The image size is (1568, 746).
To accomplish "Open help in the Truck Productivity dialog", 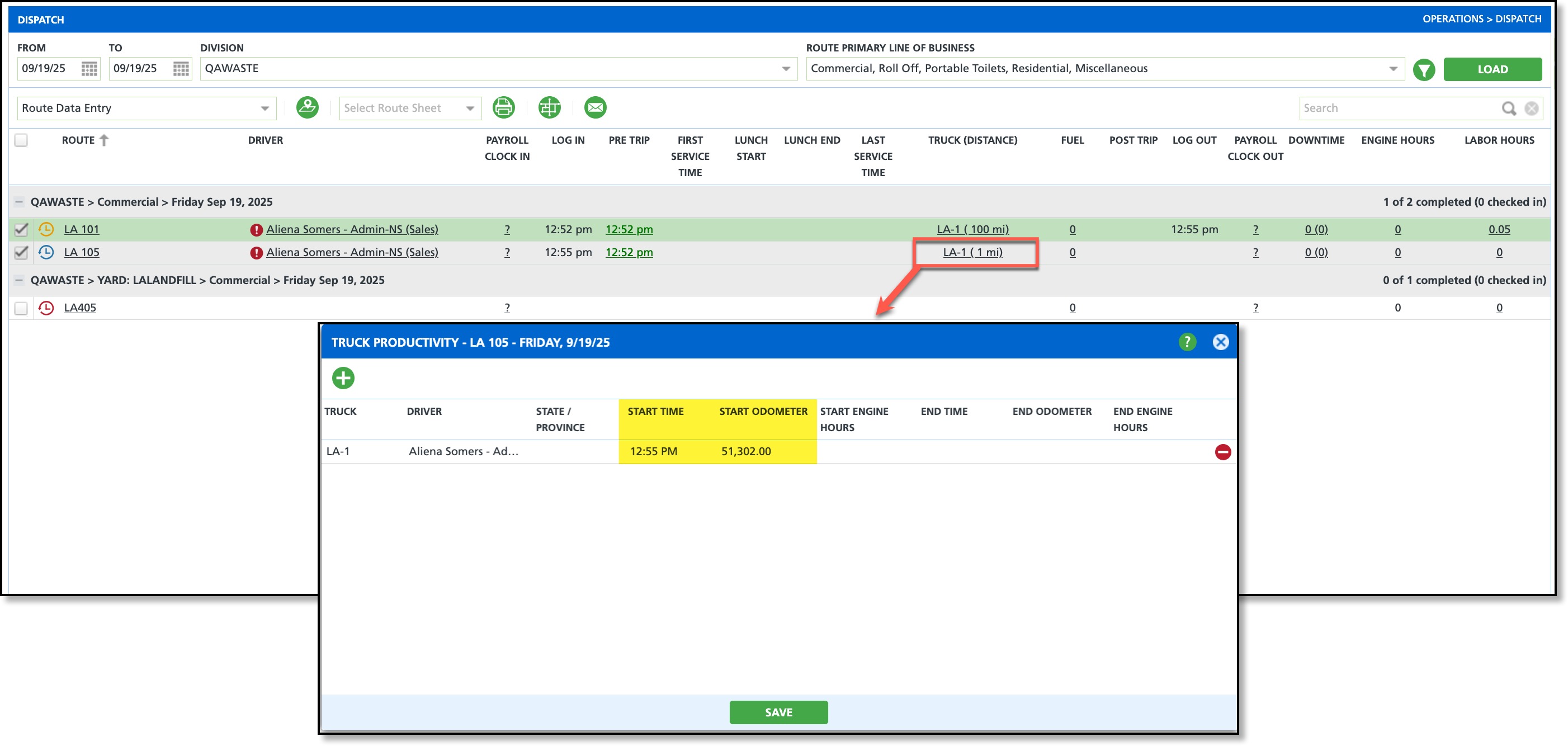I will point(1187,342).
